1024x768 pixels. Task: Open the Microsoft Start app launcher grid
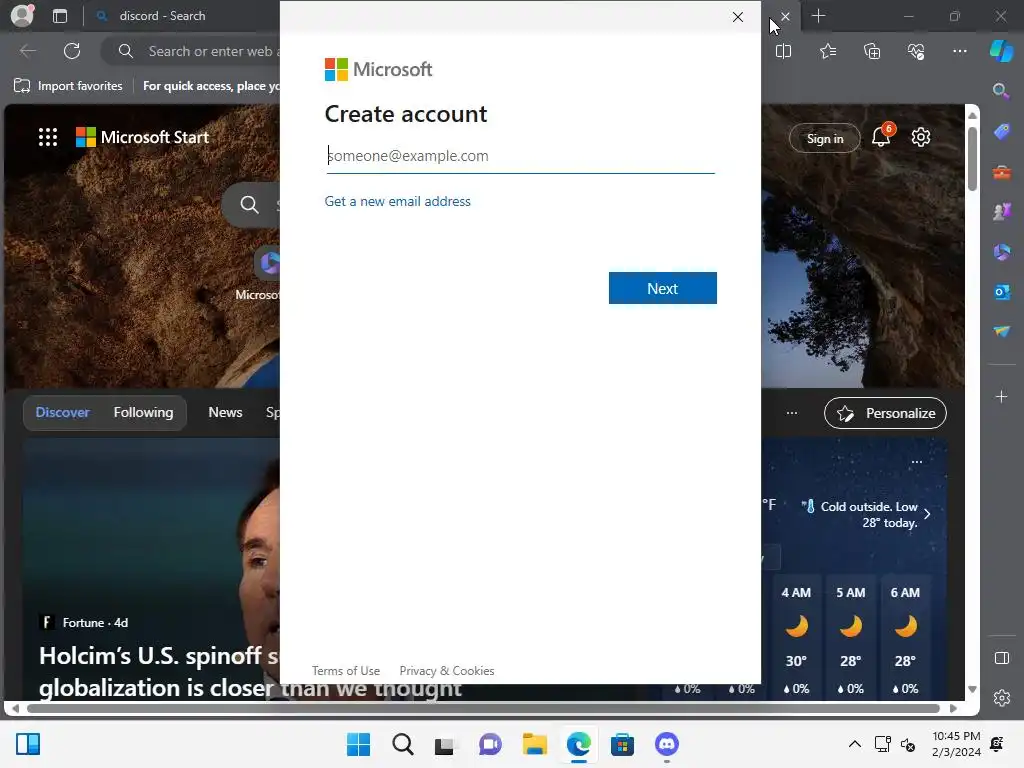click(x=48, y=137)
